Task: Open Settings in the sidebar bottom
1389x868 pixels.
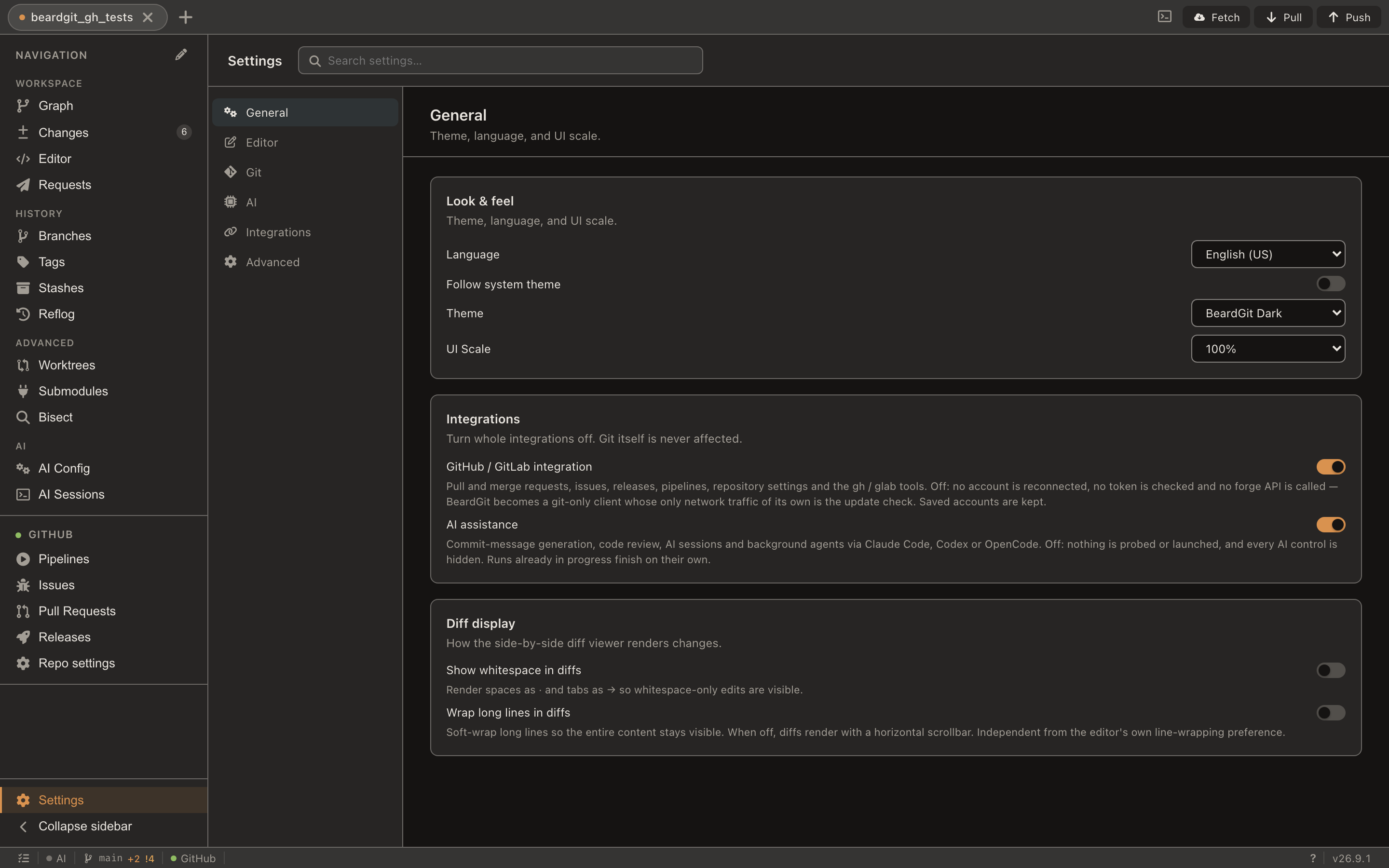Action: [x=104, y=800]
